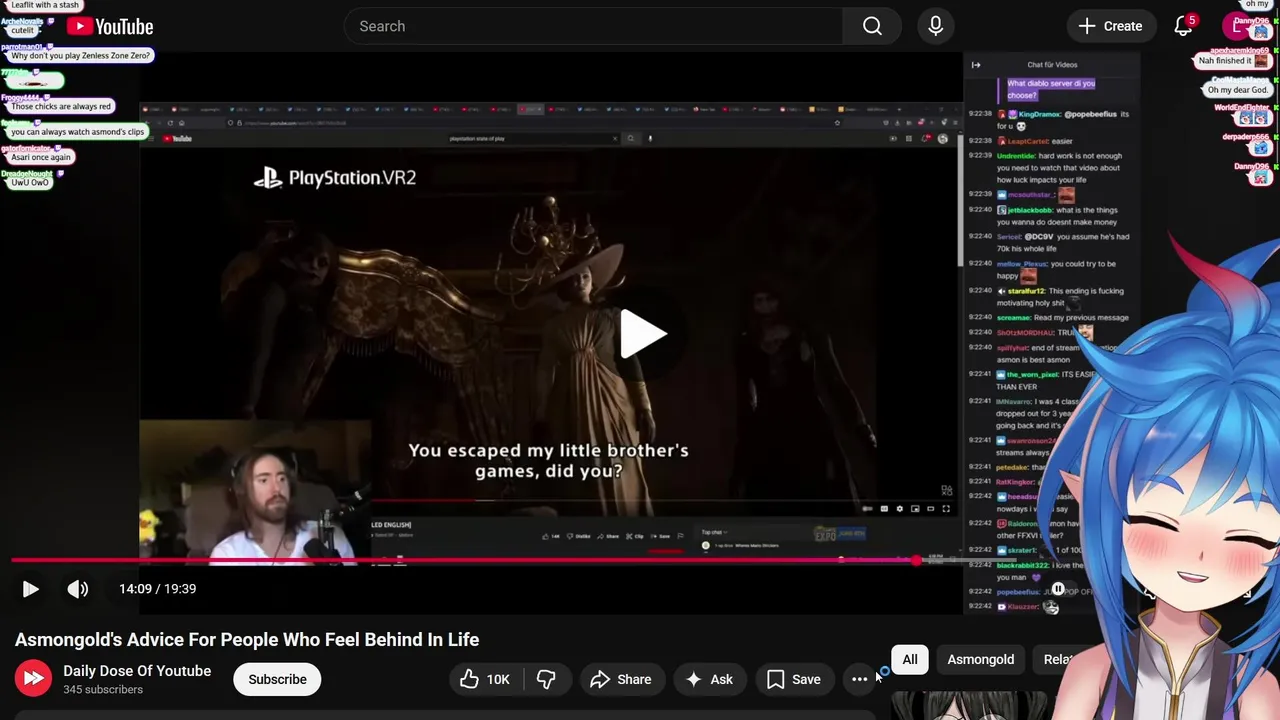Save the video to a playlist
This screenshot has height=720, width=1280.
[x=794, y=679]
